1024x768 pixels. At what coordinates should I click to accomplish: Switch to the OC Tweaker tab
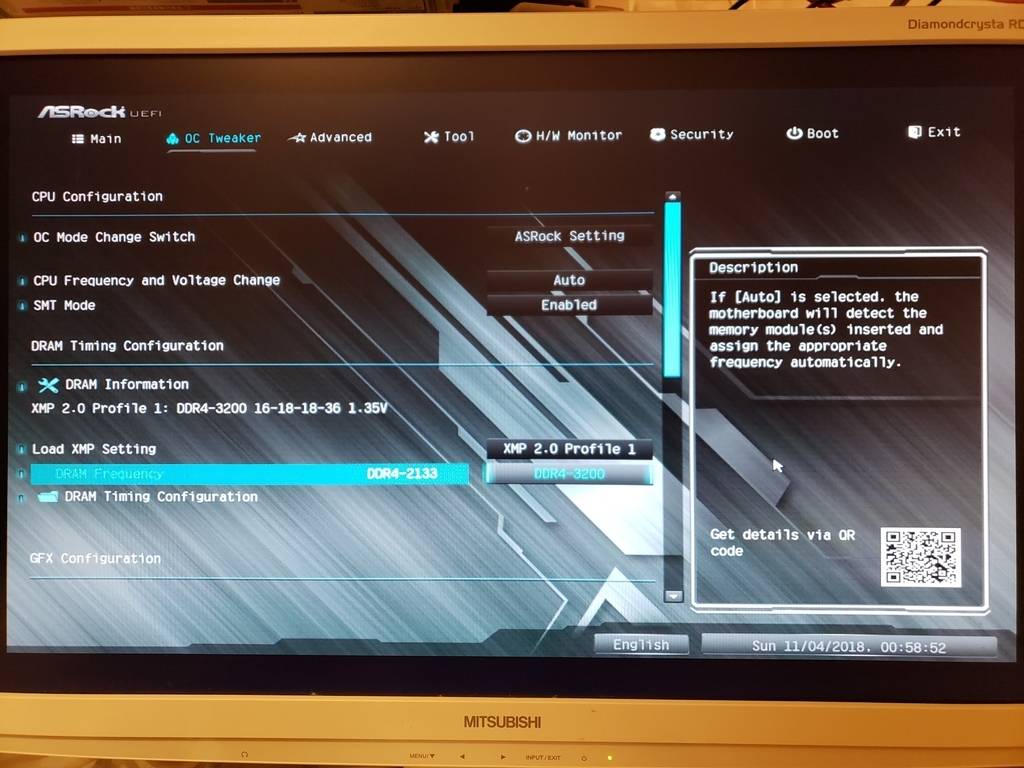tap(214, 138)
